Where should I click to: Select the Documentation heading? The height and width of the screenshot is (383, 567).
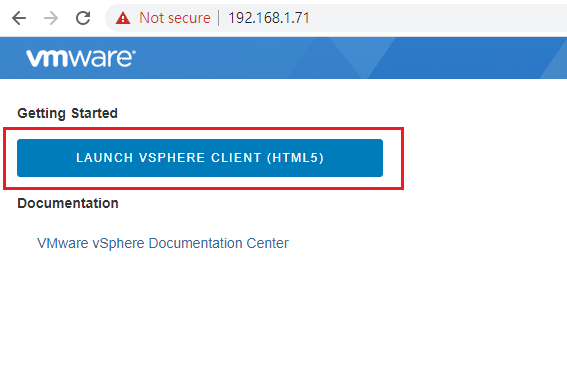[x=68, y=203]
